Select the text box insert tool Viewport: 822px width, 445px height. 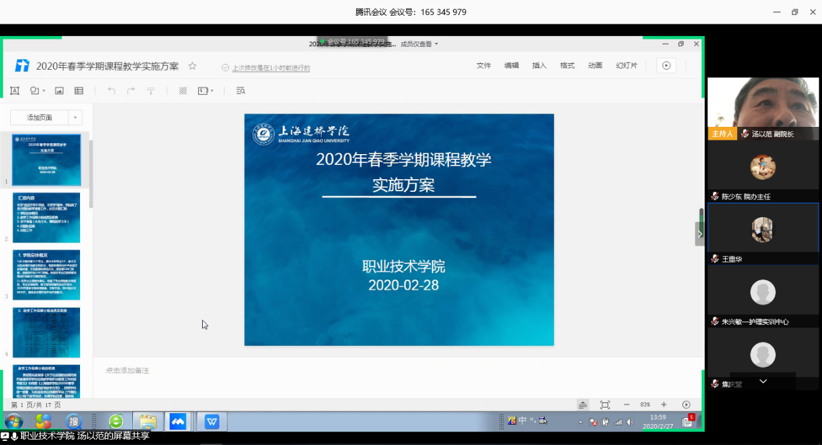coord(15,91)
